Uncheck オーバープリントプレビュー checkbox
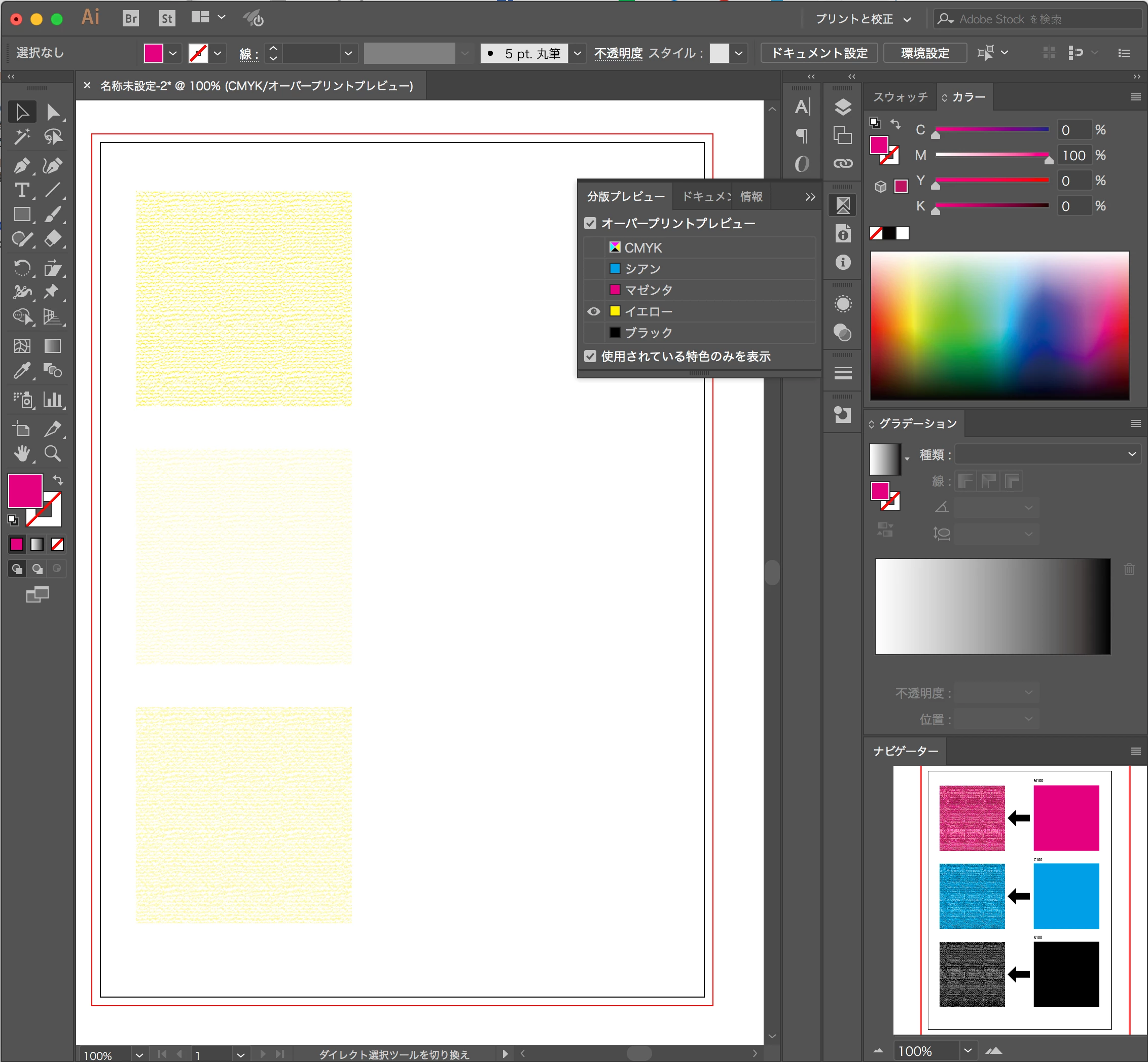 [x=590, y=223]
